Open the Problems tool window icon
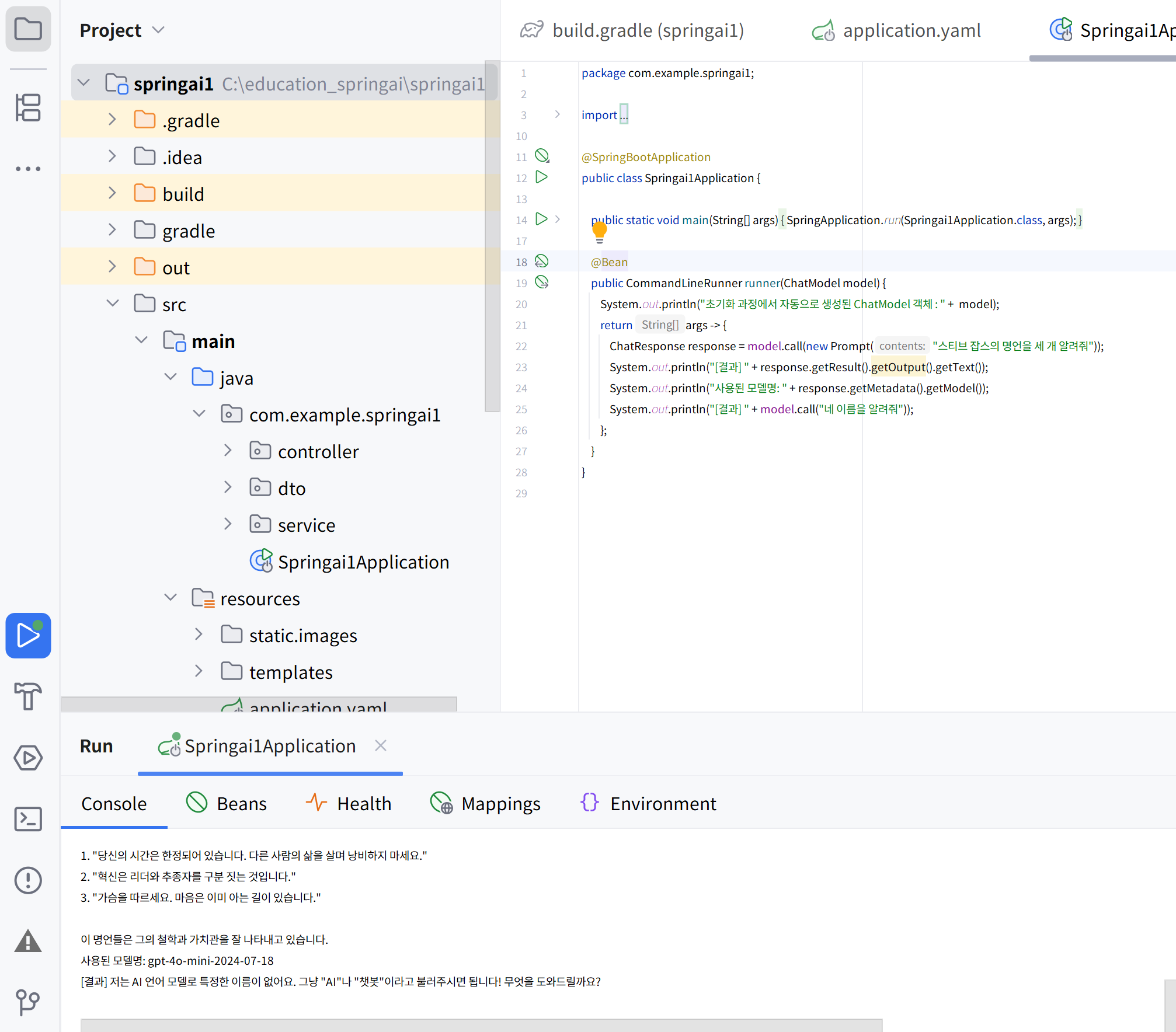The width and height of the screenshot is (1176, 1032). pos(28,880)
